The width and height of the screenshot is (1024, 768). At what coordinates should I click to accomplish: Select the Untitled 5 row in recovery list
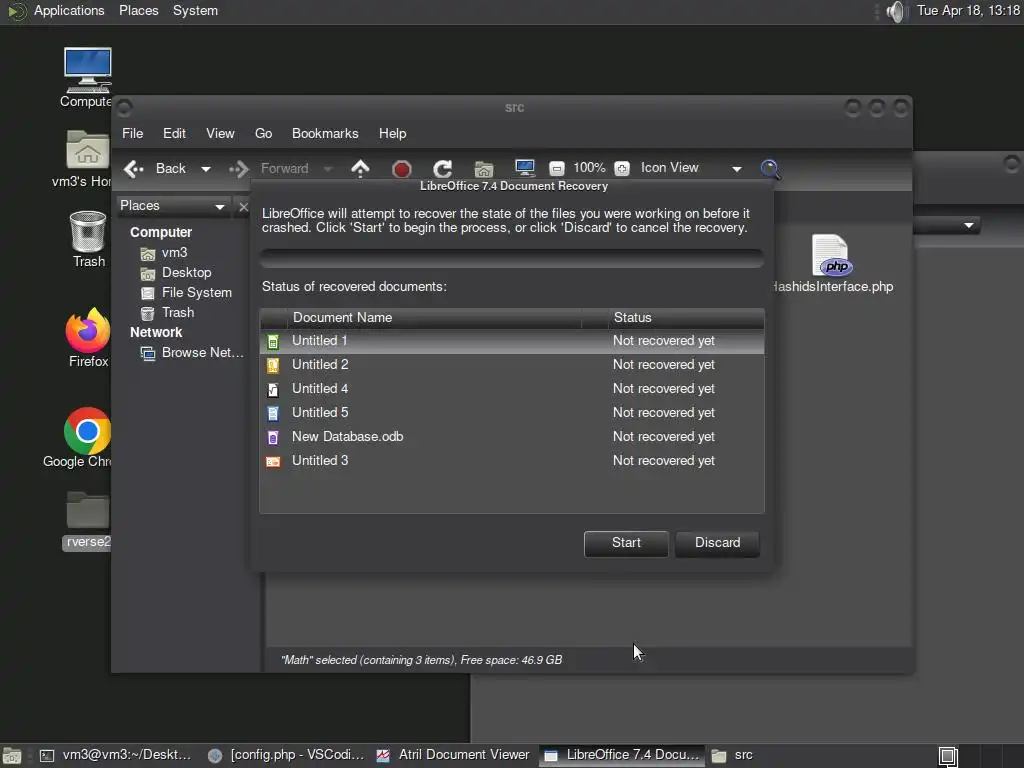(511, 413)
